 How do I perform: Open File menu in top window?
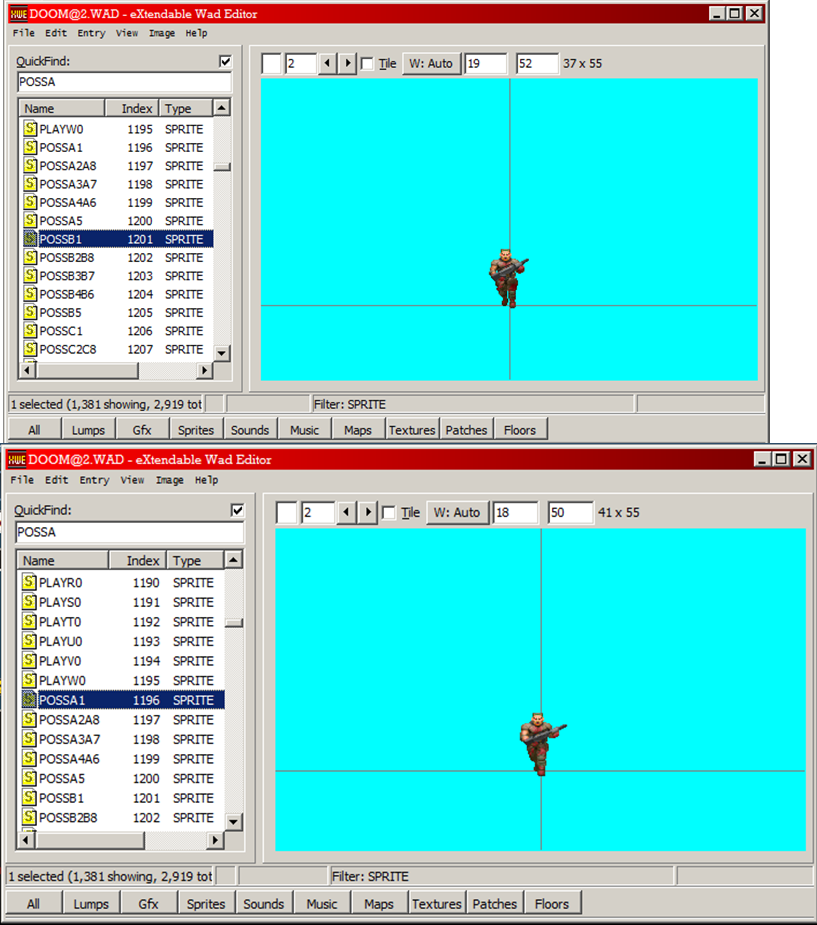[24, 33]
